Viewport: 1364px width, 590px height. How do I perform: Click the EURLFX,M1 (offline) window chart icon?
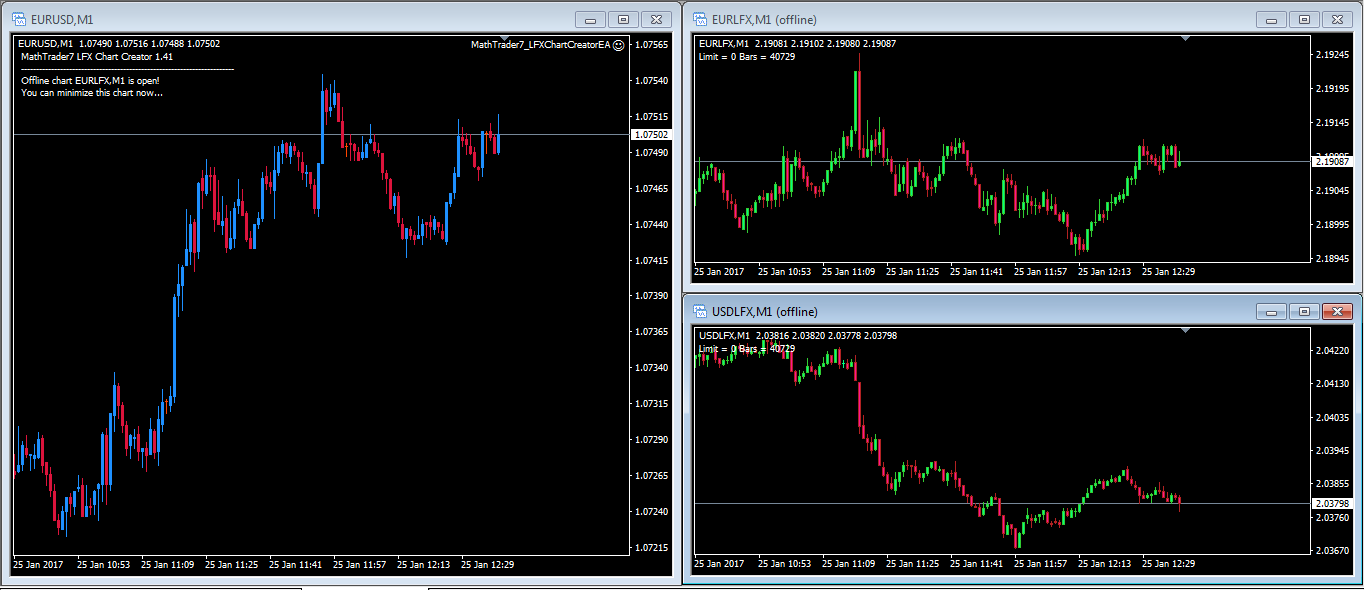698,19
